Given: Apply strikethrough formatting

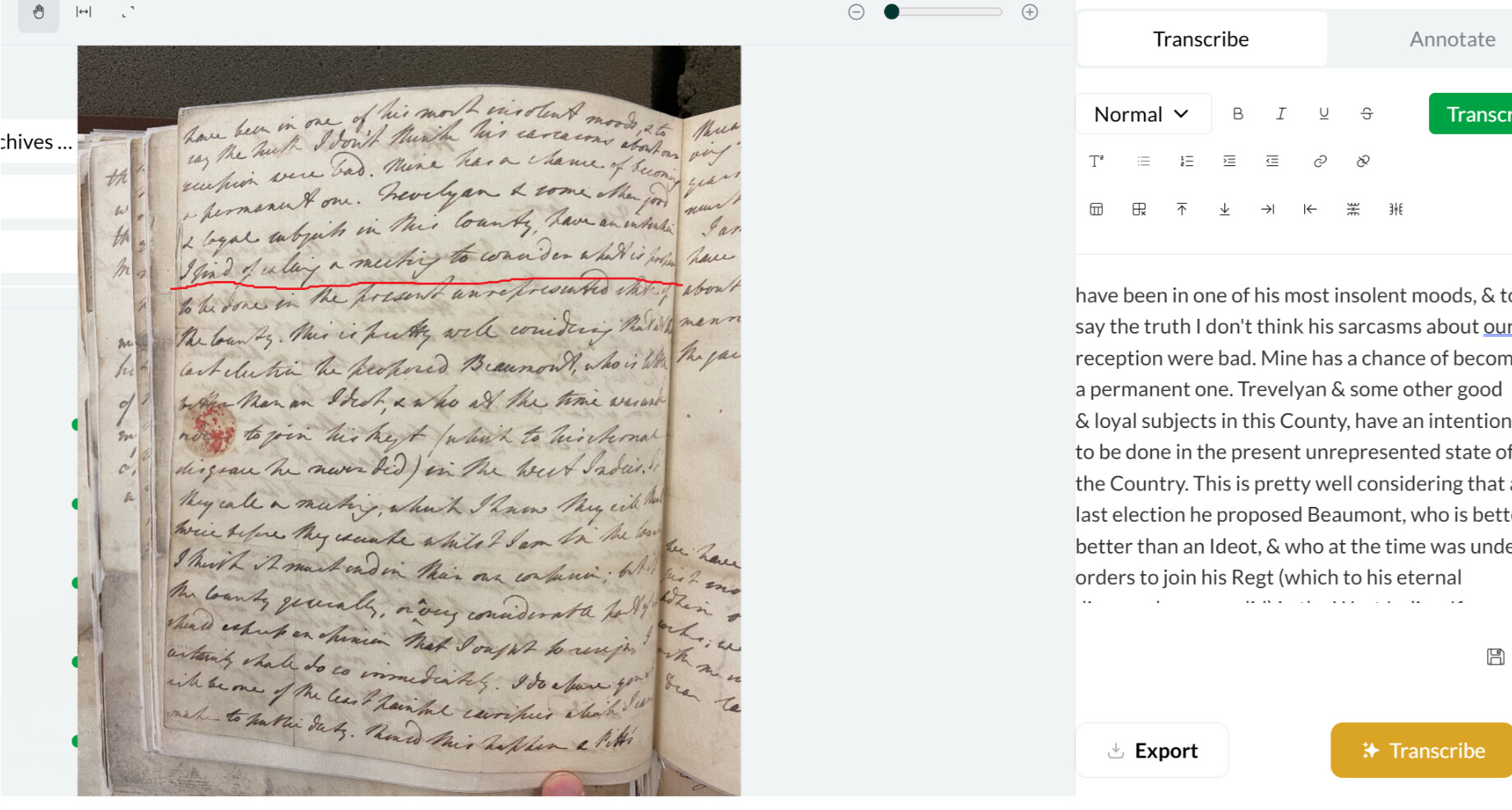Looking at the screenshot, I should click(1367, 114).
